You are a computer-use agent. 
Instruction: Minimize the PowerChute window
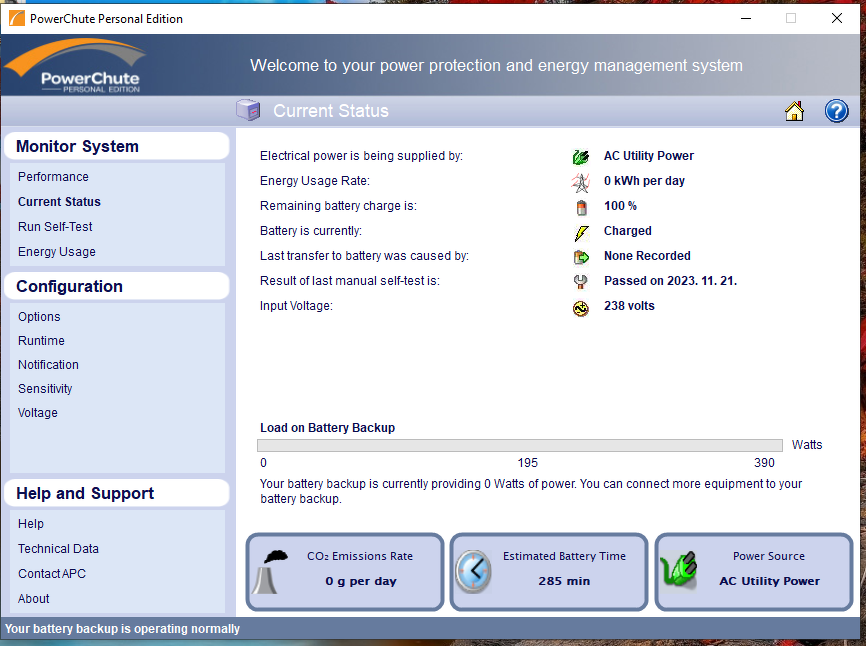tap(746, 18)
